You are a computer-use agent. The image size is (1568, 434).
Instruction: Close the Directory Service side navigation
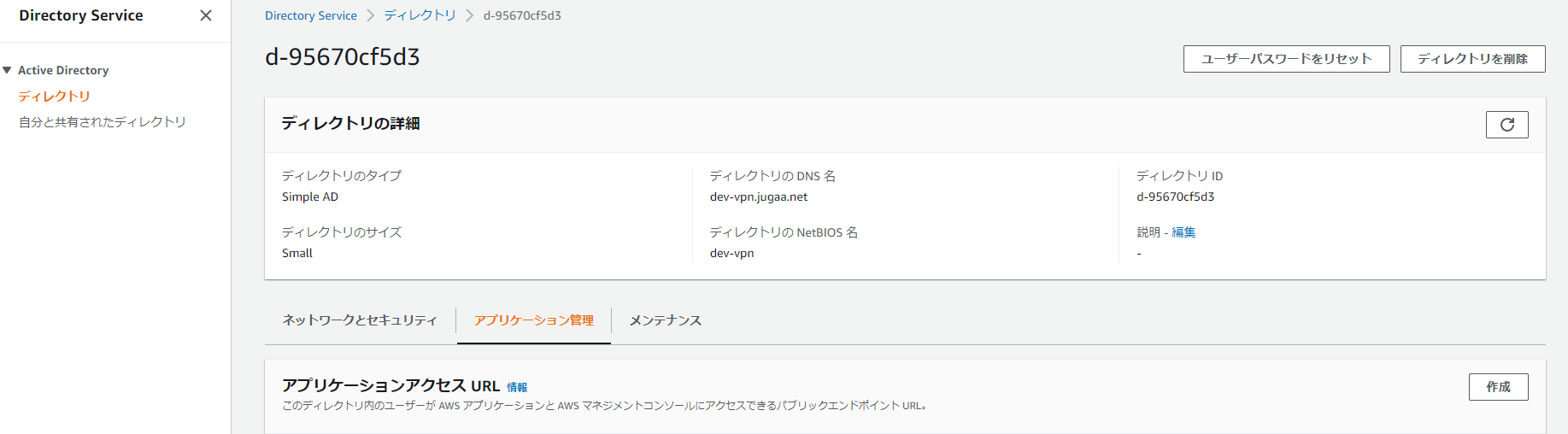206,15
